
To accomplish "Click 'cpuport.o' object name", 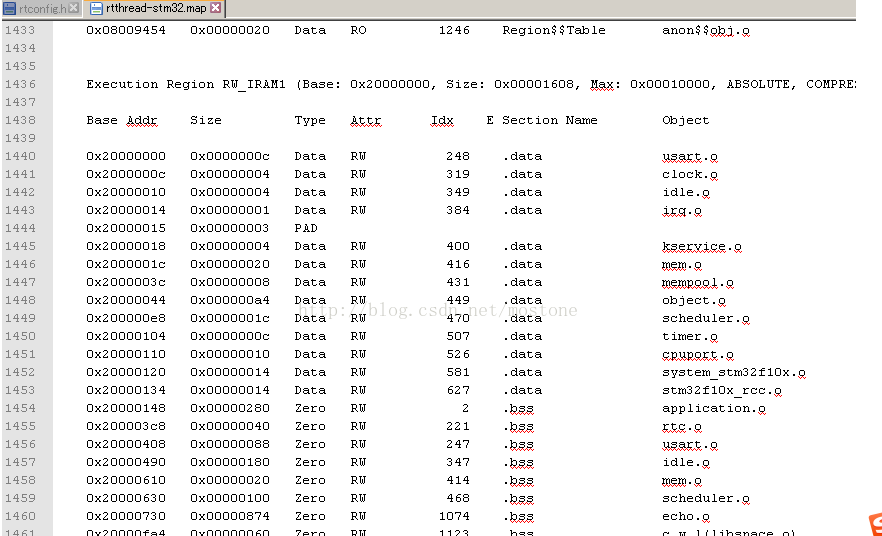I will click(698, 354).
